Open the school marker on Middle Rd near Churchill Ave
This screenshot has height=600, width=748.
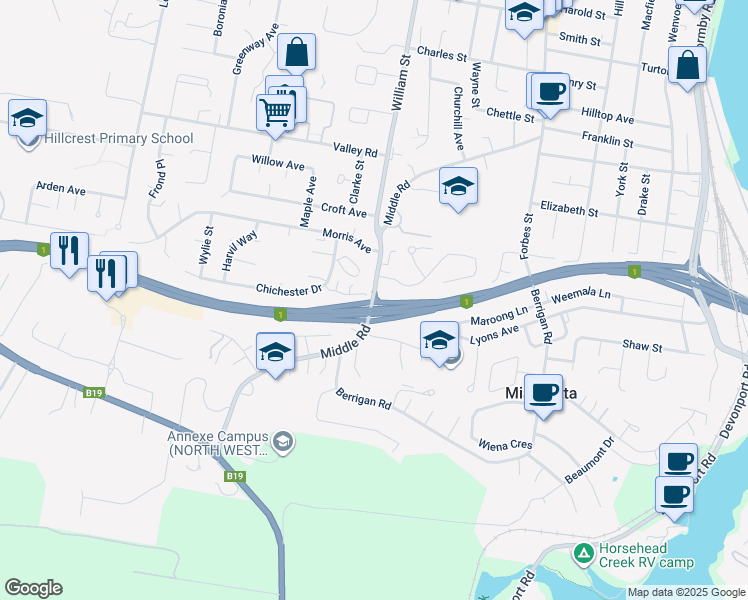pyautogui.click(x=458, y=186)
